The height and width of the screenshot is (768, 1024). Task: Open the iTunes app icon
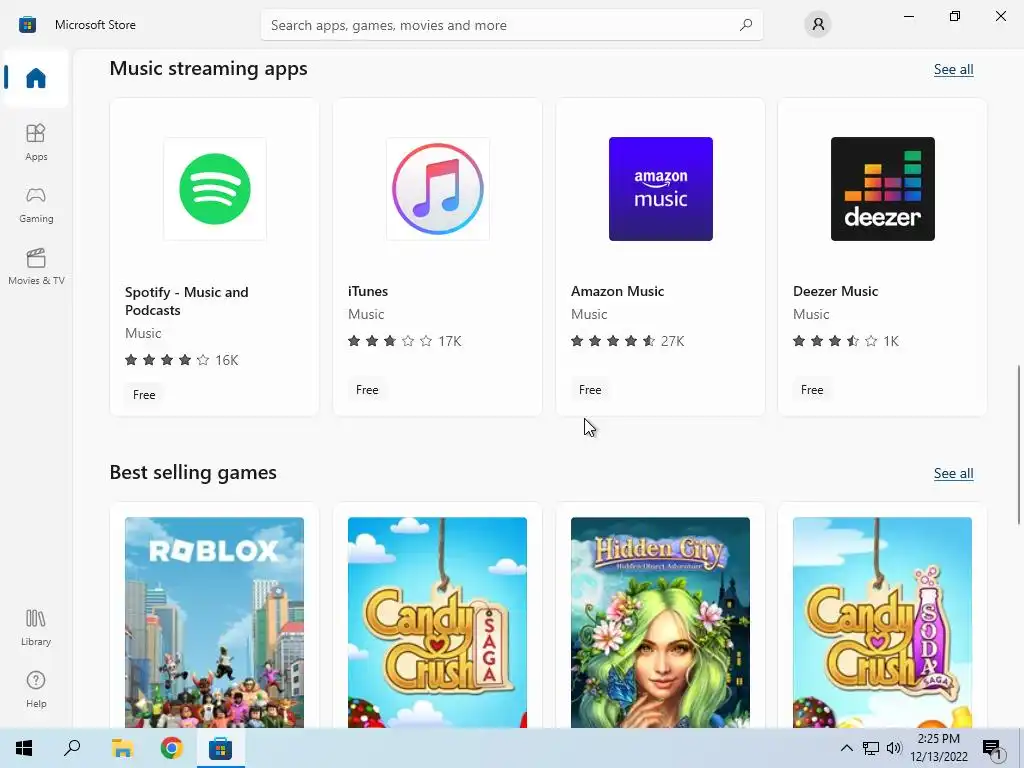[438, 189]
